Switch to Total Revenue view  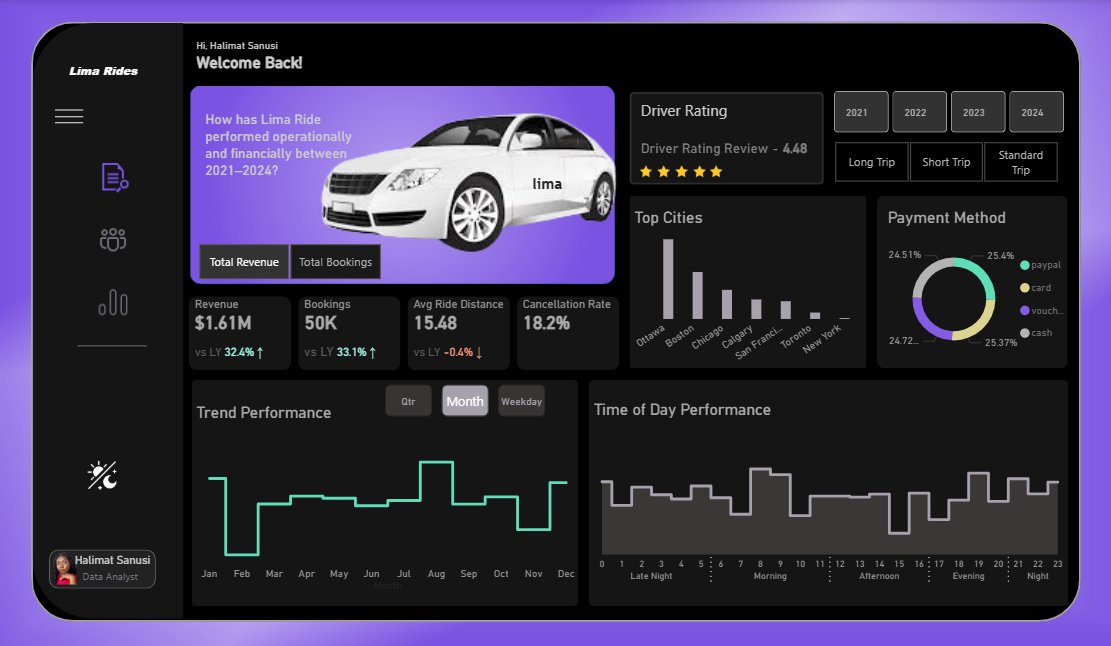coord(244,262)
